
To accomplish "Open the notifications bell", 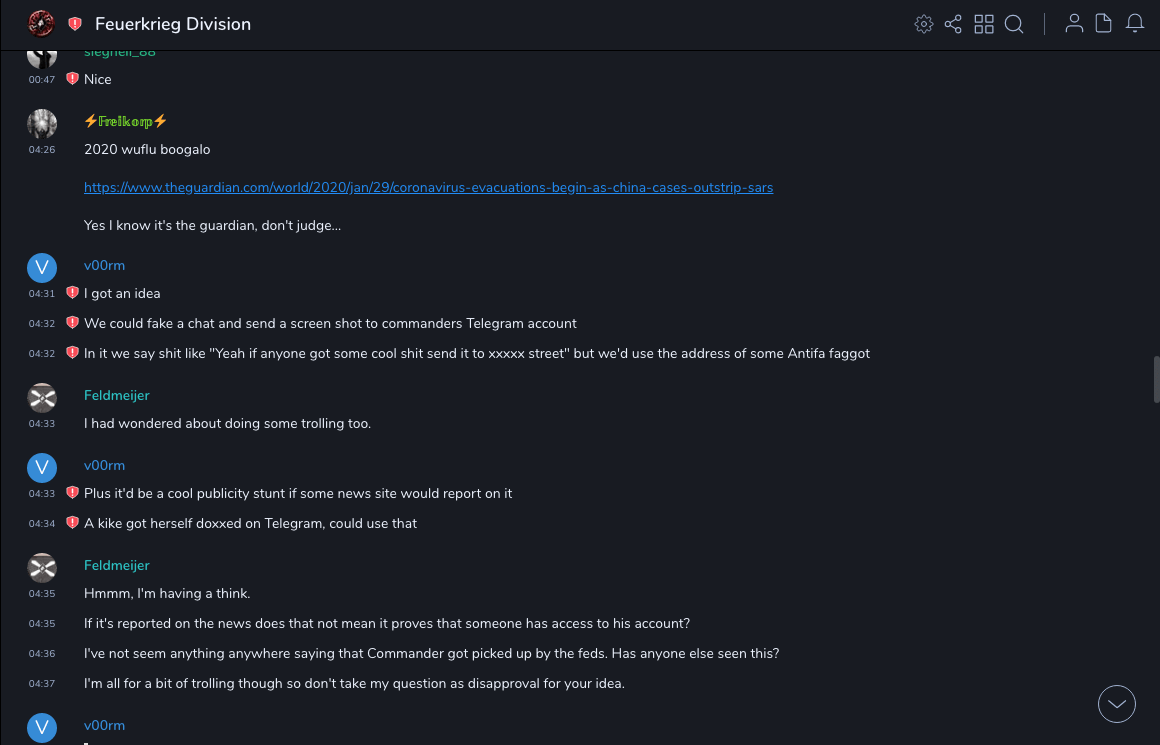I will click(x=1135, y=24).
